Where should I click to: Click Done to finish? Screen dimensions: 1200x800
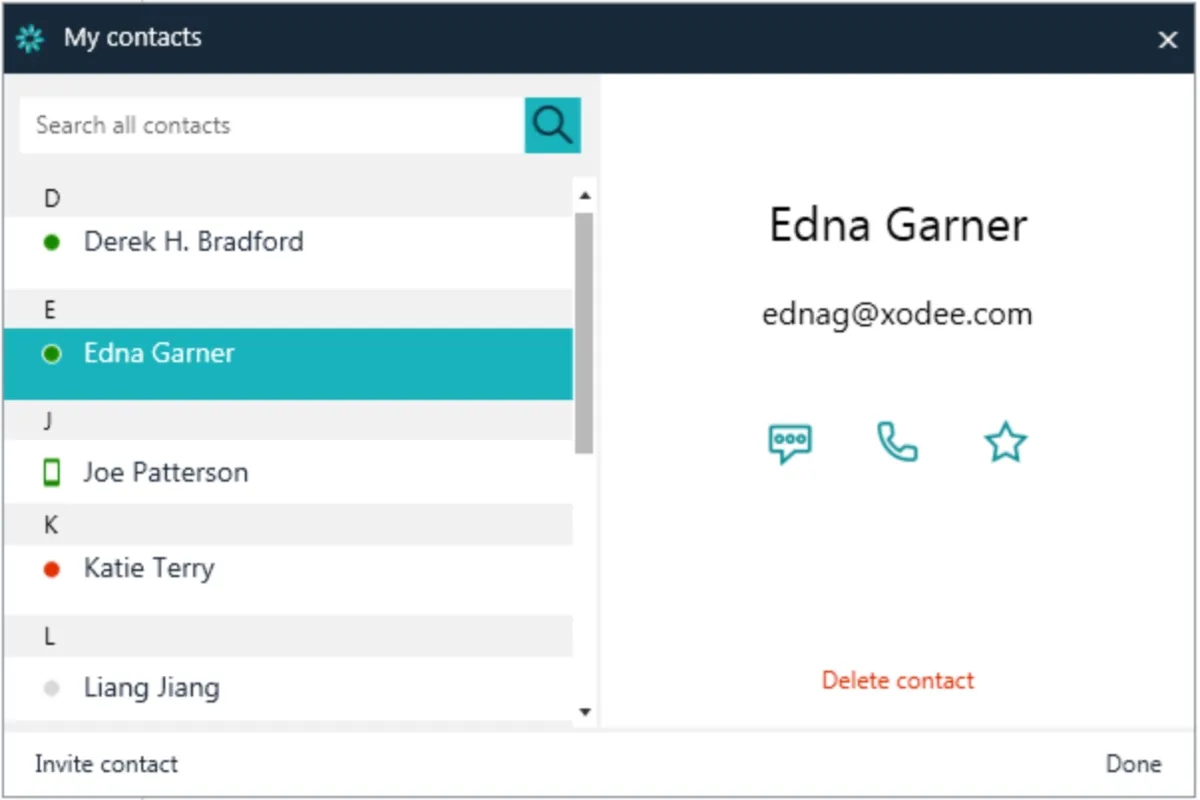1133,764
